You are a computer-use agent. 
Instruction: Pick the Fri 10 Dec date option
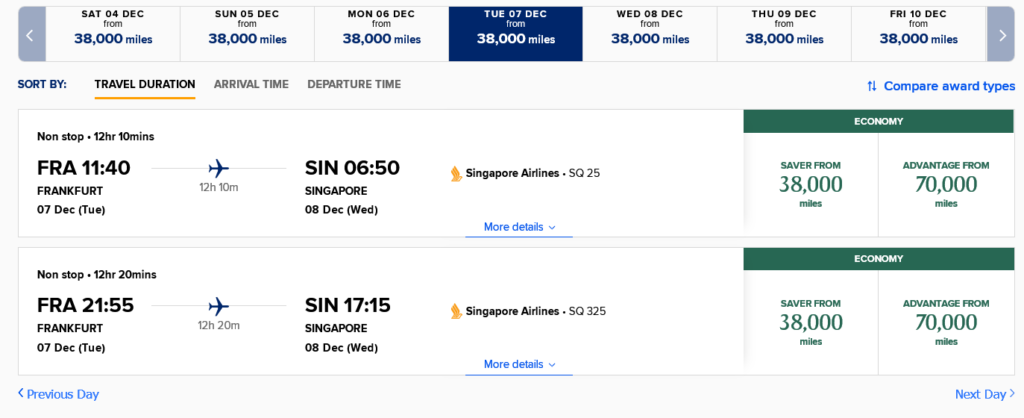tap(918, 31)
